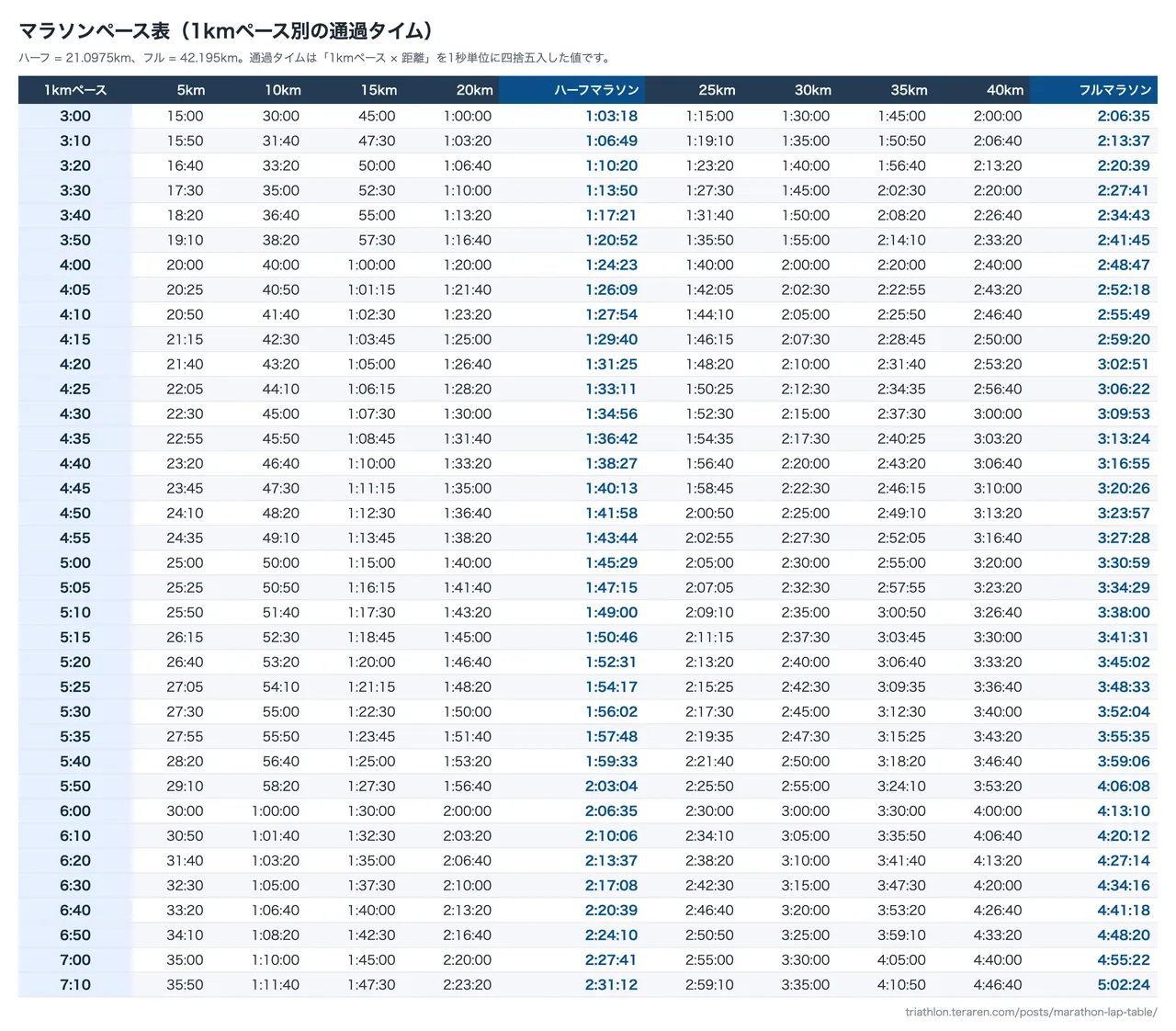Click the 25km time 2:00:50
Image resolution: width=1176 pixels, height=1031 pixels.
[x=709, y=513]
